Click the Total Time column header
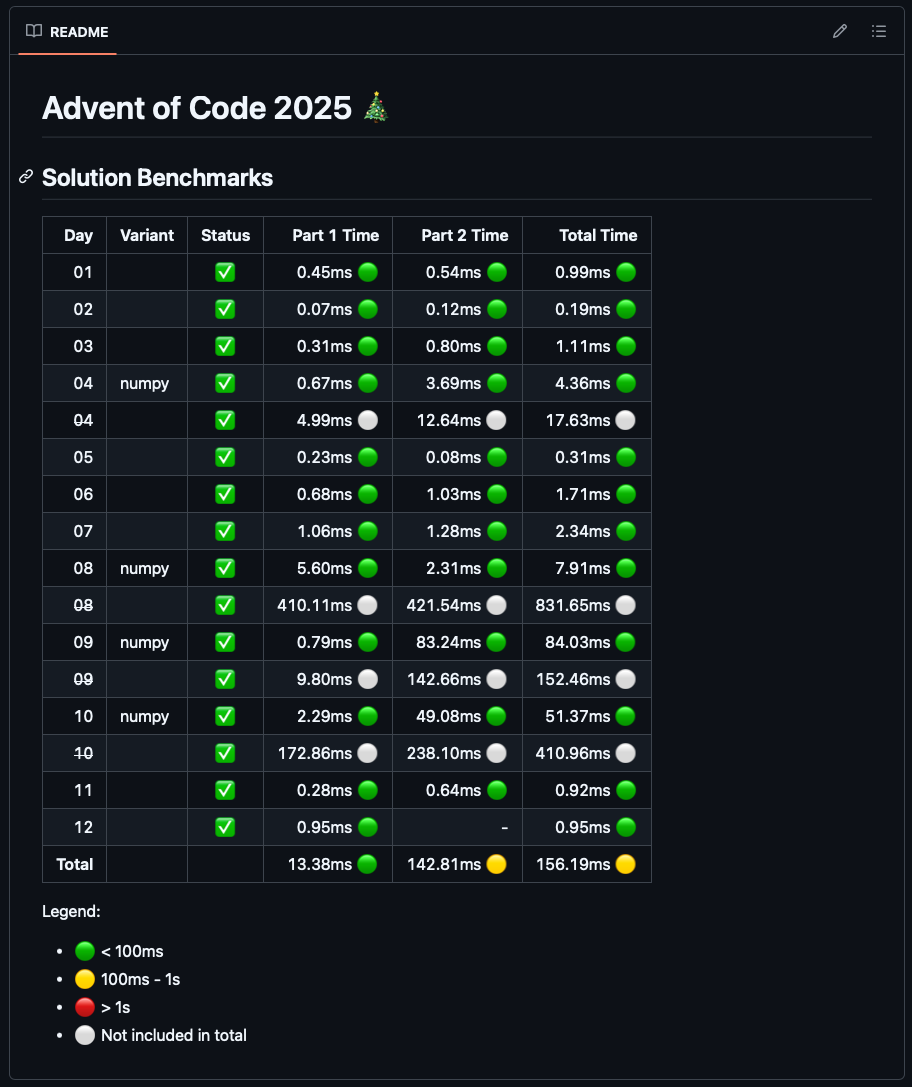 598,236
